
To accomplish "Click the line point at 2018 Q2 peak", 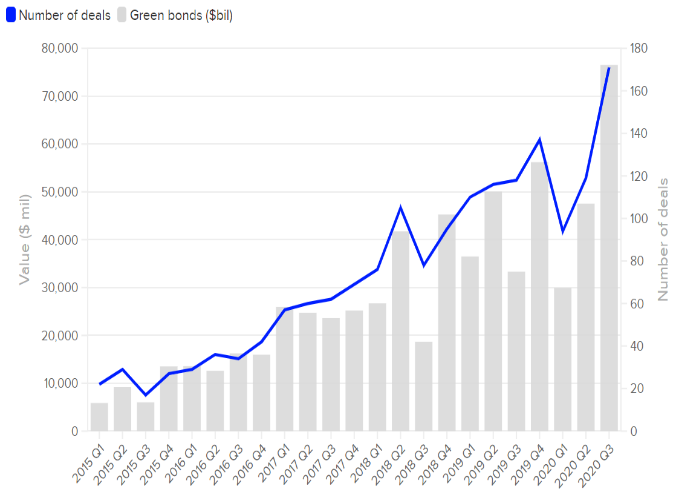I will (400, 208).
